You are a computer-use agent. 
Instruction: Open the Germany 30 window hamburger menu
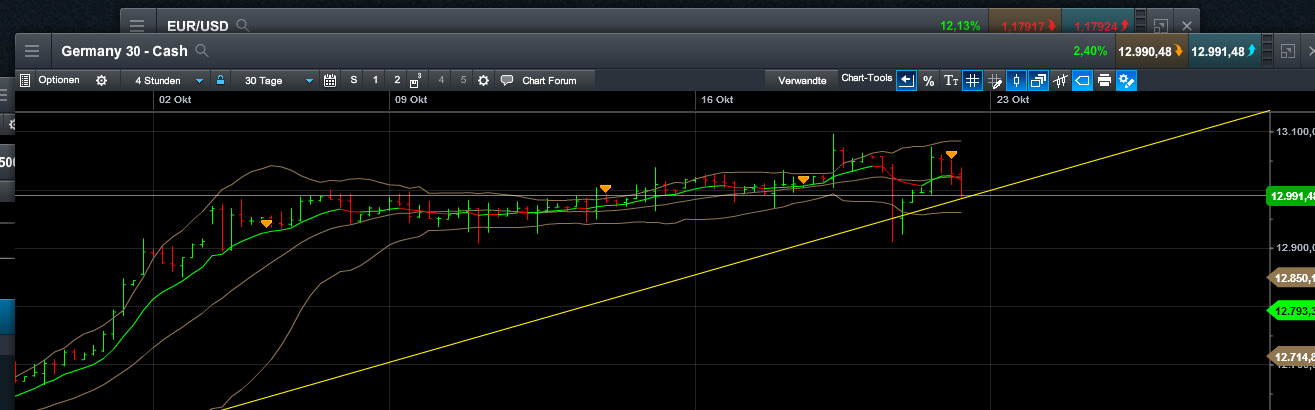tap(32, 51)
